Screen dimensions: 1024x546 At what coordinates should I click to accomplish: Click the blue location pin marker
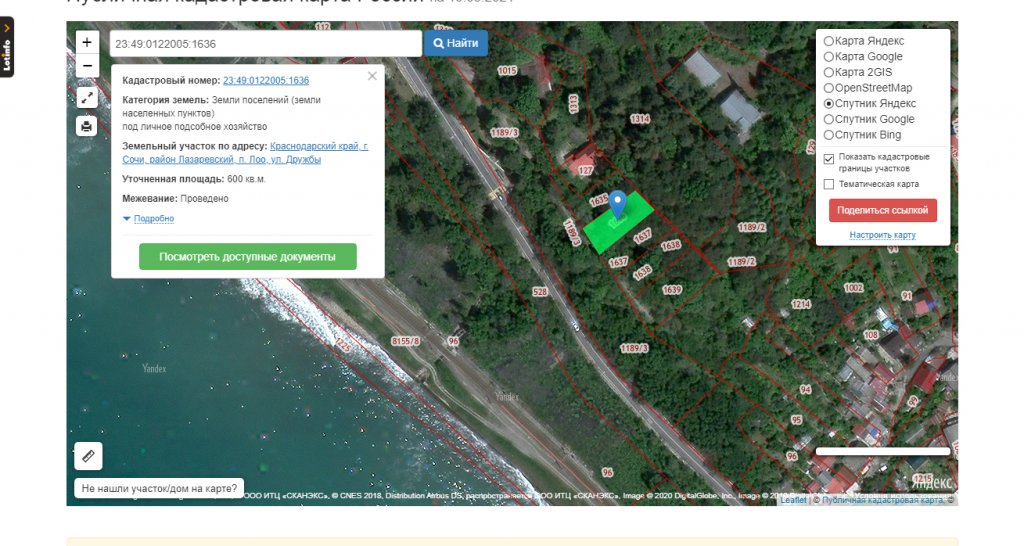tap(618, 202)
